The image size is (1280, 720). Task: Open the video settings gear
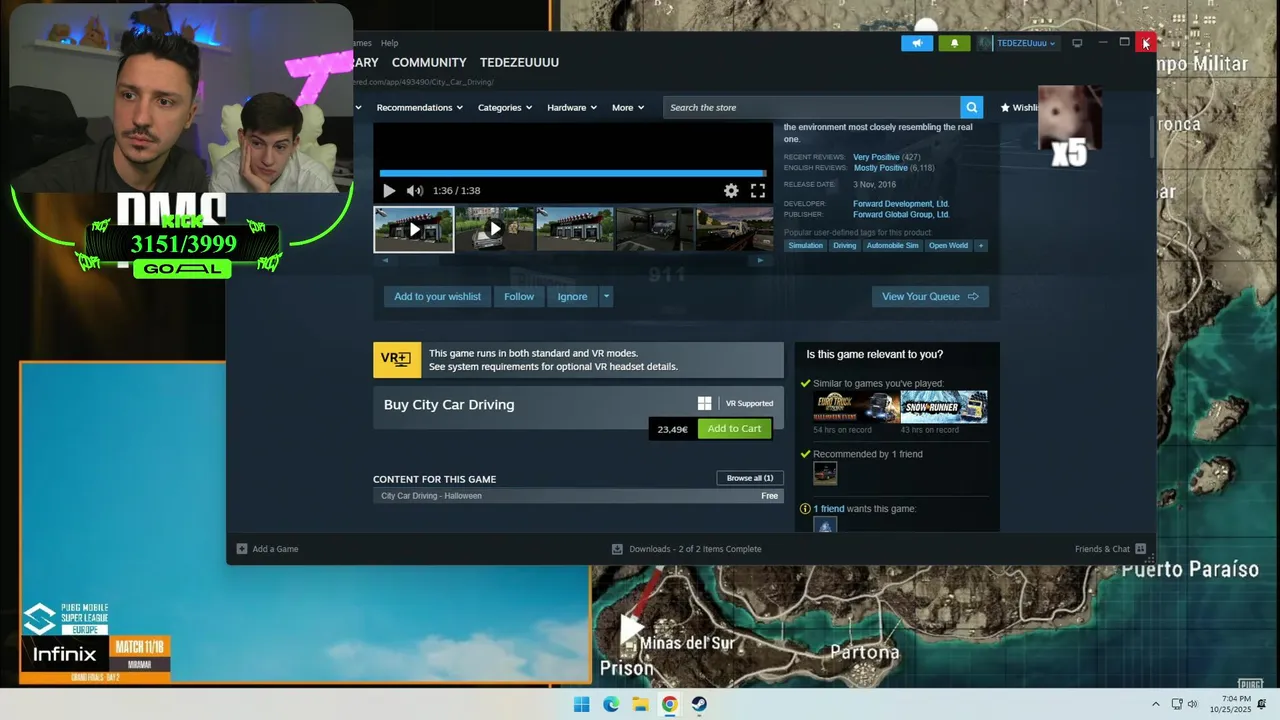tap(731, 191)
